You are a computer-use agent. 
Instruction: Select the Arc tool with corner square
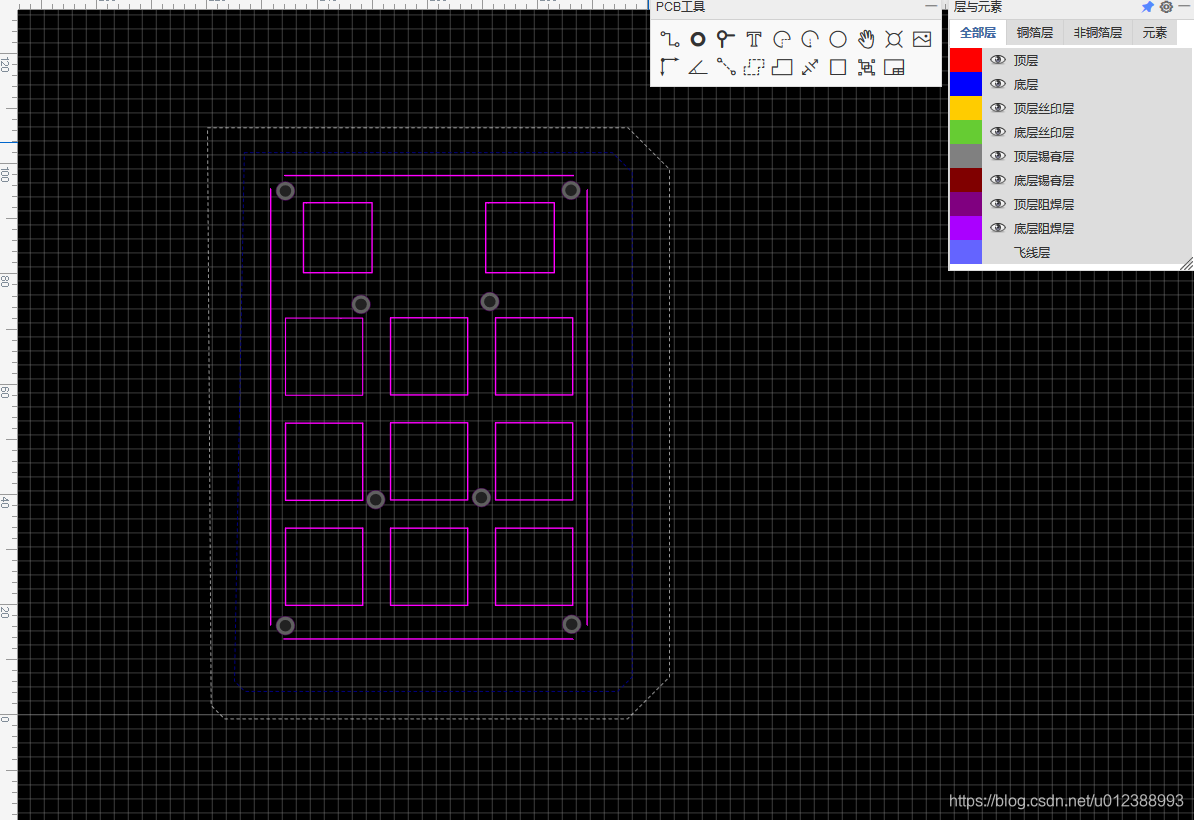(x=782, y=39)
